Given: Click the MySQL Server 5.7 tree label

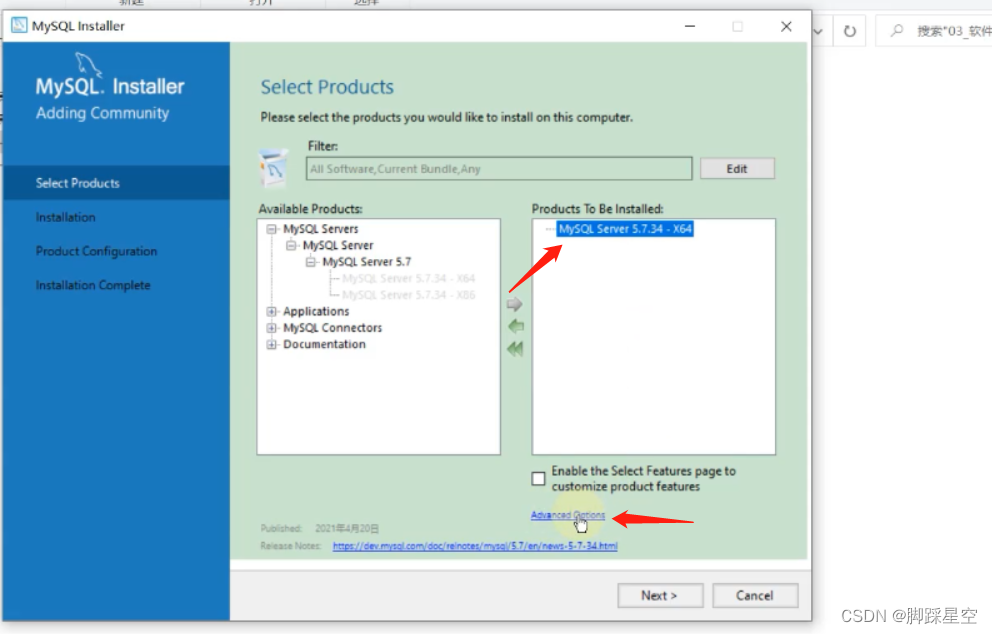Looking at the screenshot, I should coord(367,262).
